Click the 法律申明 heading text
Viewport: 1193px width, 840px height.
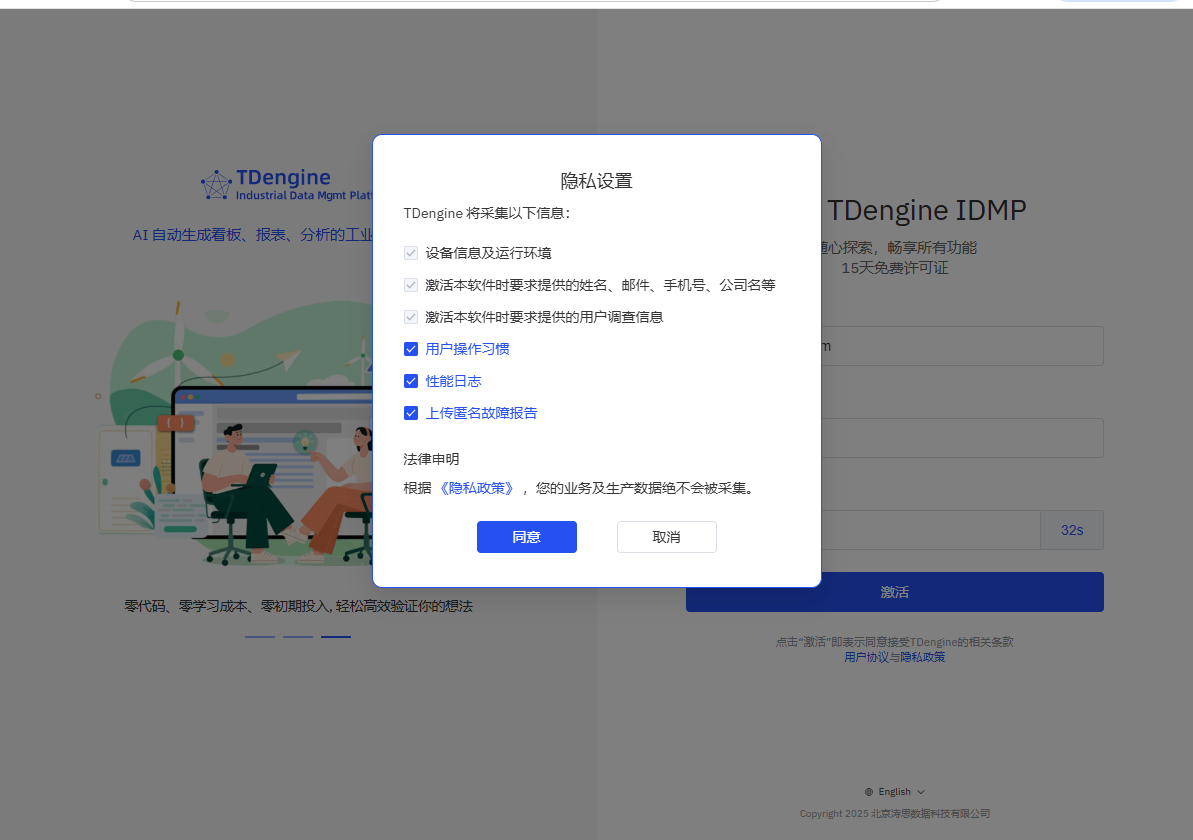tap(431, 460)
